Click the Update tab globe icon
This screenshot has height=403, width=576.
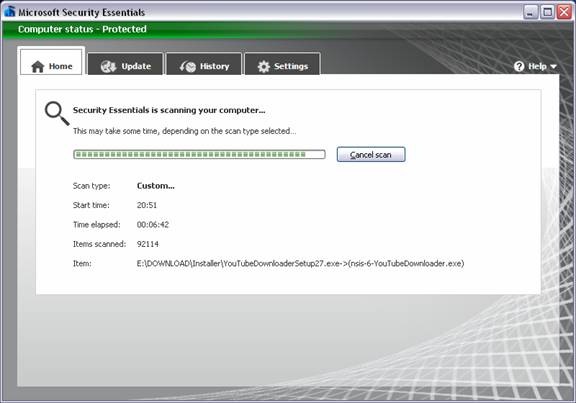(x=108, y=66)
